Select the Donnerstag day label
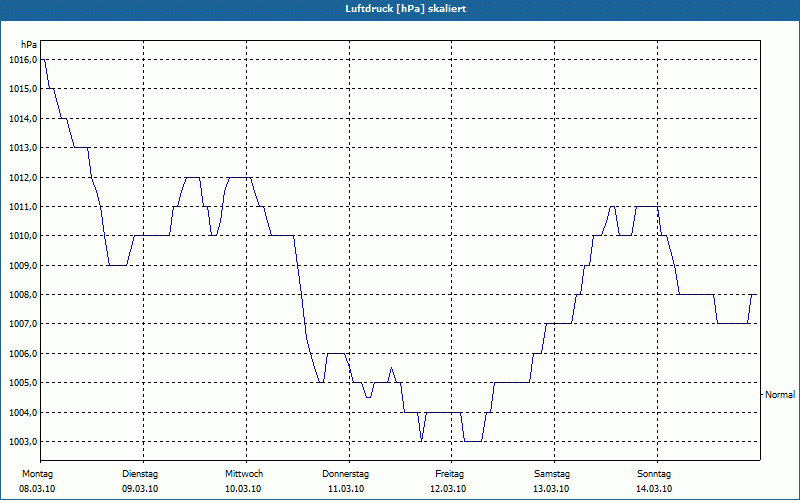The height and width of the screenshot is (500, 800). pyautogui.click(x=345, y=474)
